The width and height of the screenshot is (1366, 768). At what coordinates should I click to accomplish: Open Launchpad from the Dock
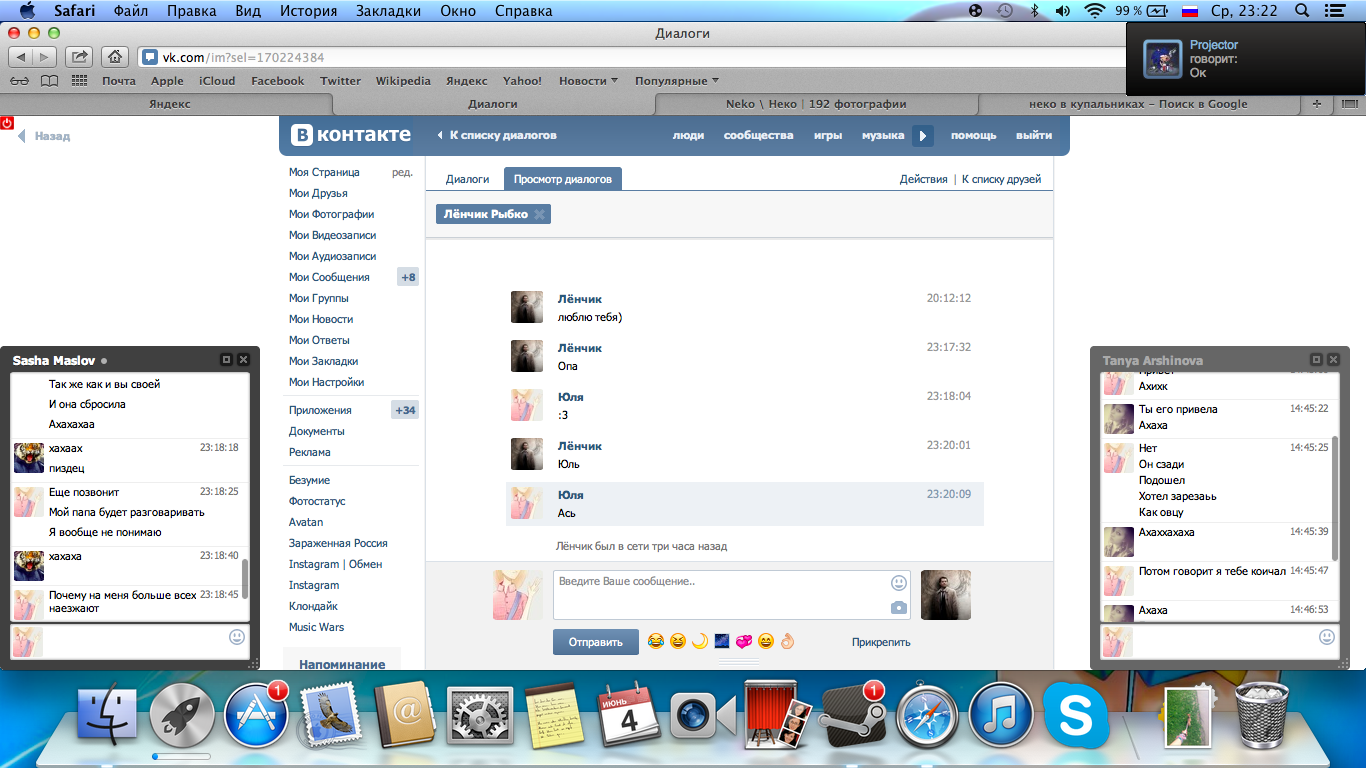tap(182, 716)
